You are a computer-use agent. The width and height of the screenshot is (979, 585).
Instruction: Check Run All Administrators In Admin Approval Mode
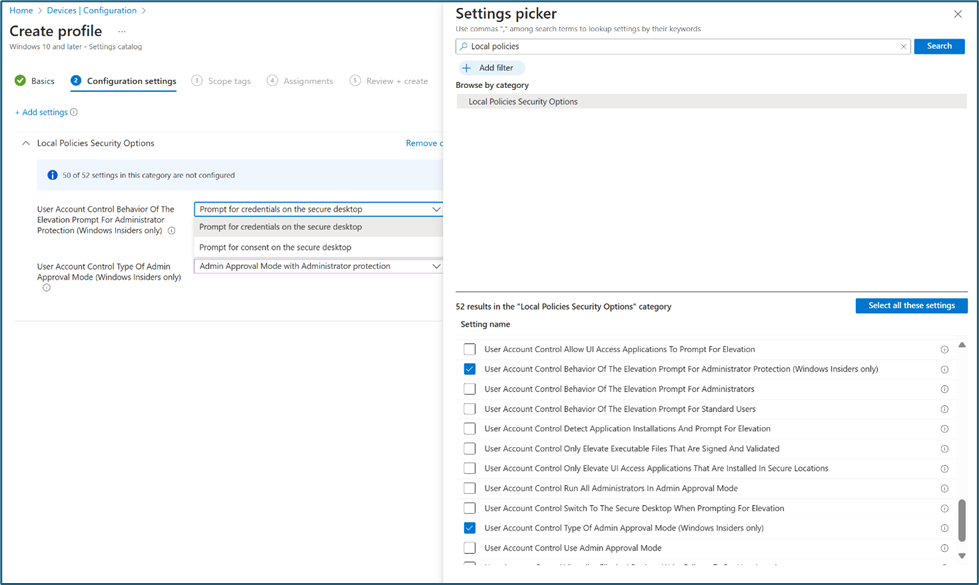tap(469, 488)
